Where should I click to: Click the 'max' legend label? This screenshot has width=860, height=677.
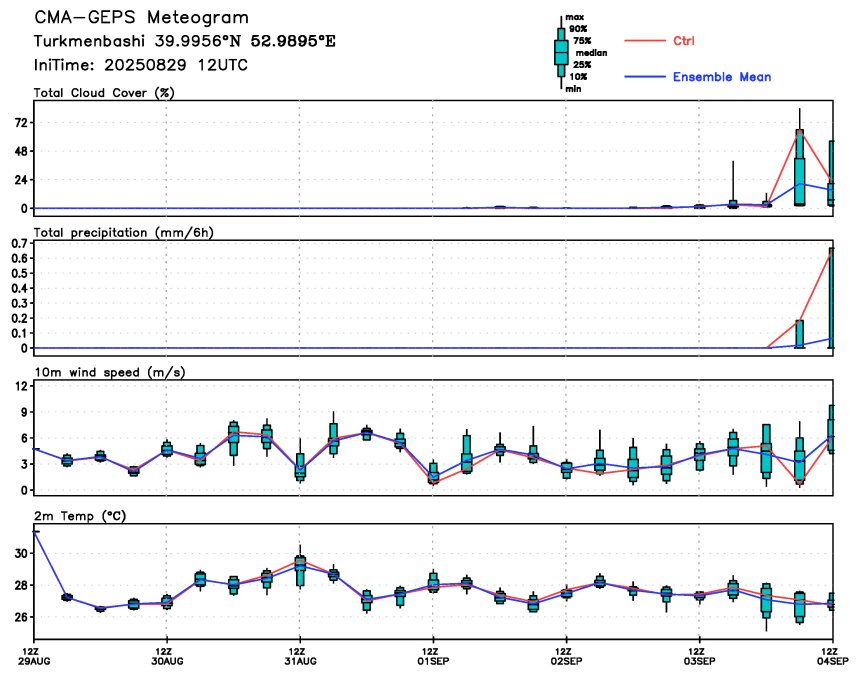point(574,17)
